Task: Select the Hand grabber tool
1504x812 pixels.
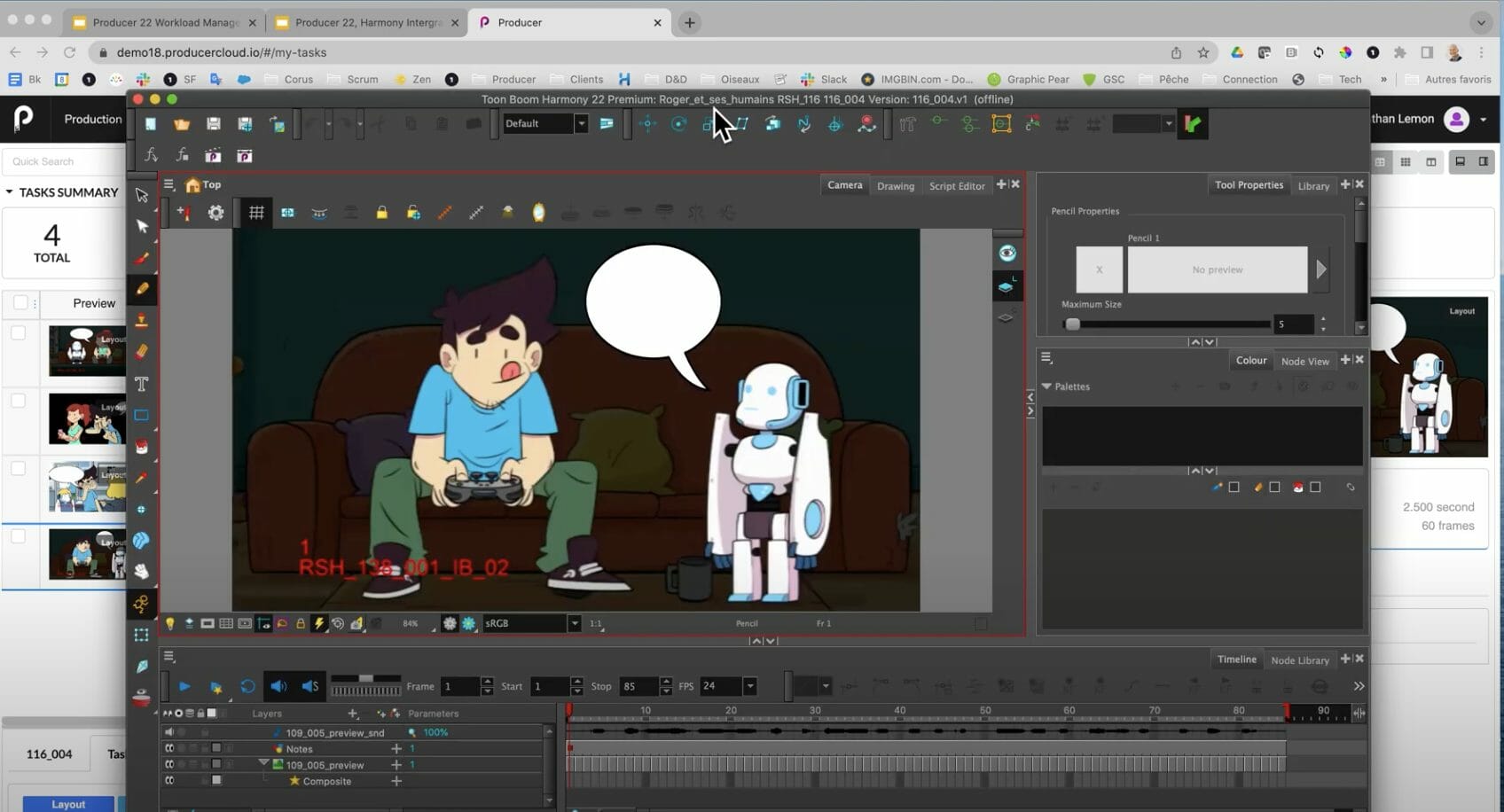Action: coord(142,572)
